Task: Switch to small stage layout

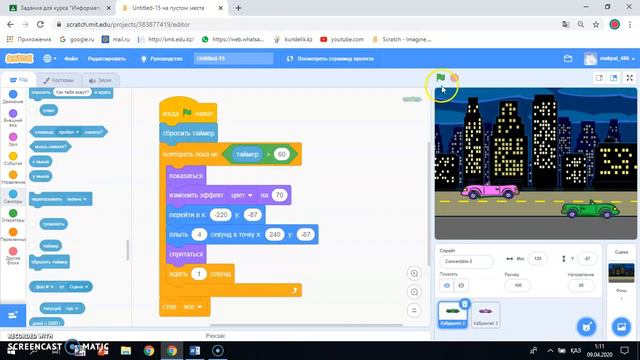Action: (x=599, y=78)
